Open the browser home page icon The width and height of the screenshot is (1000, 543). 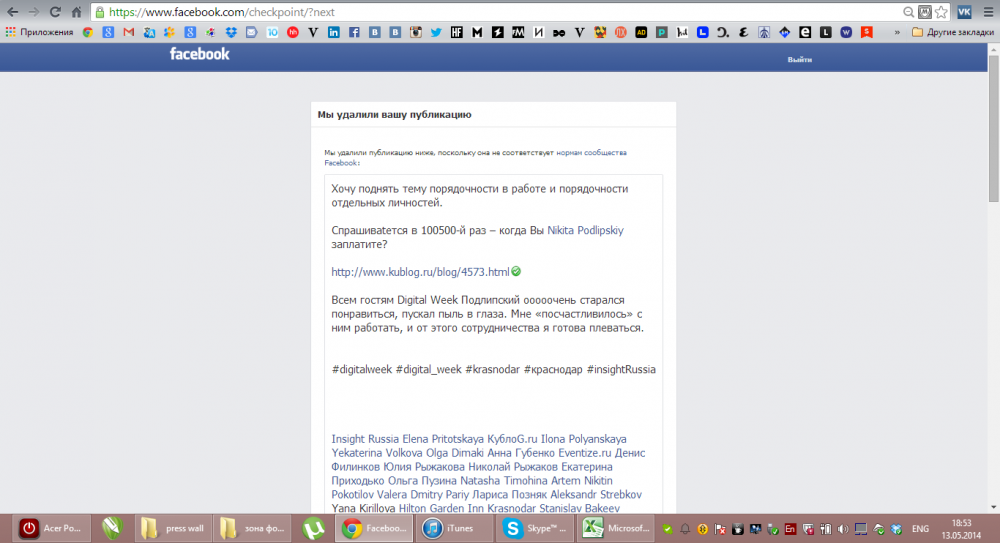click(x=77, y=12)
